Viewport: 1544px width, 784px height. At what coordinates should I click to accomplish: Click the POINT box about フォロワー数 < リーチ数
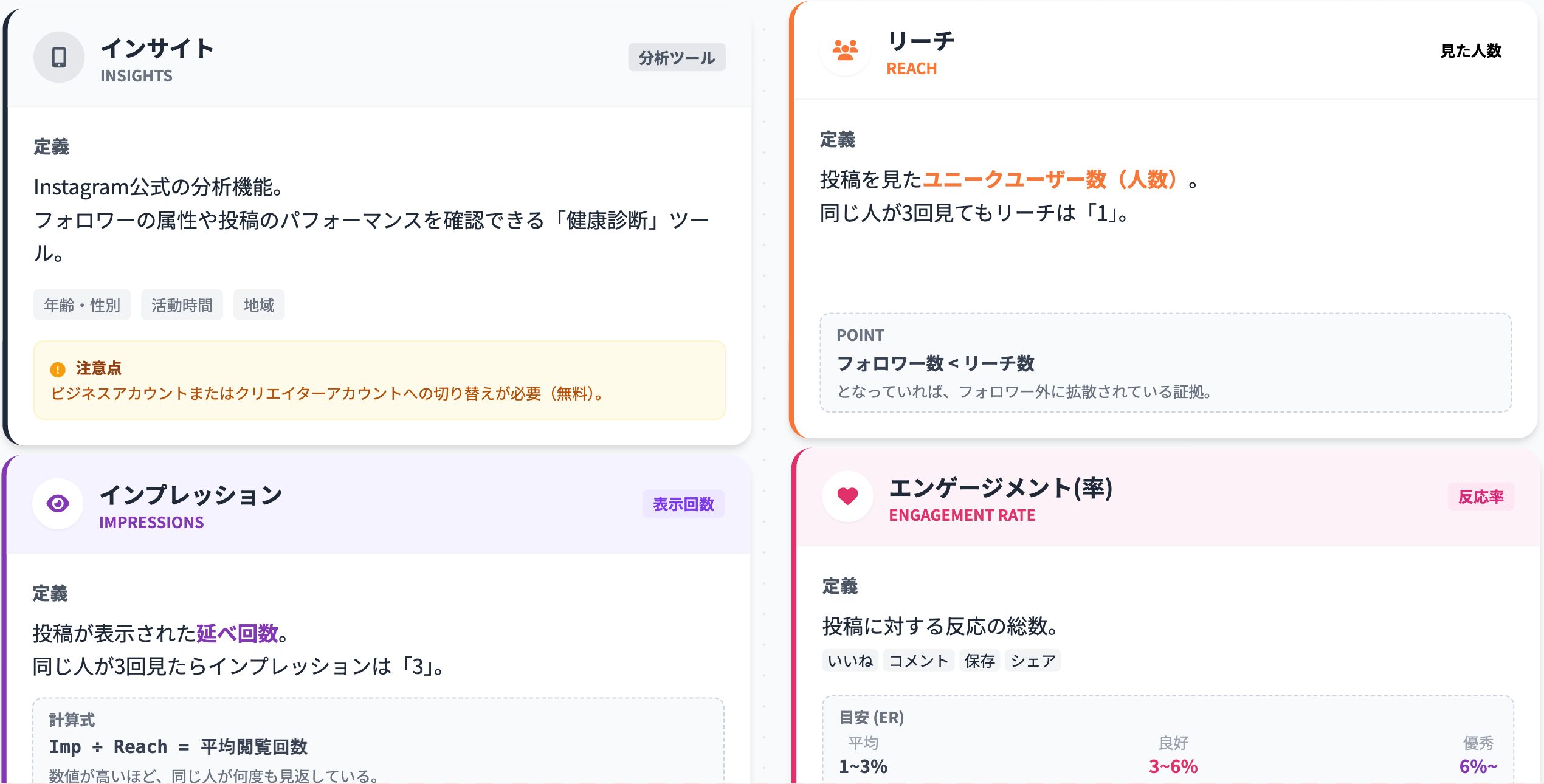(1165, 363)
